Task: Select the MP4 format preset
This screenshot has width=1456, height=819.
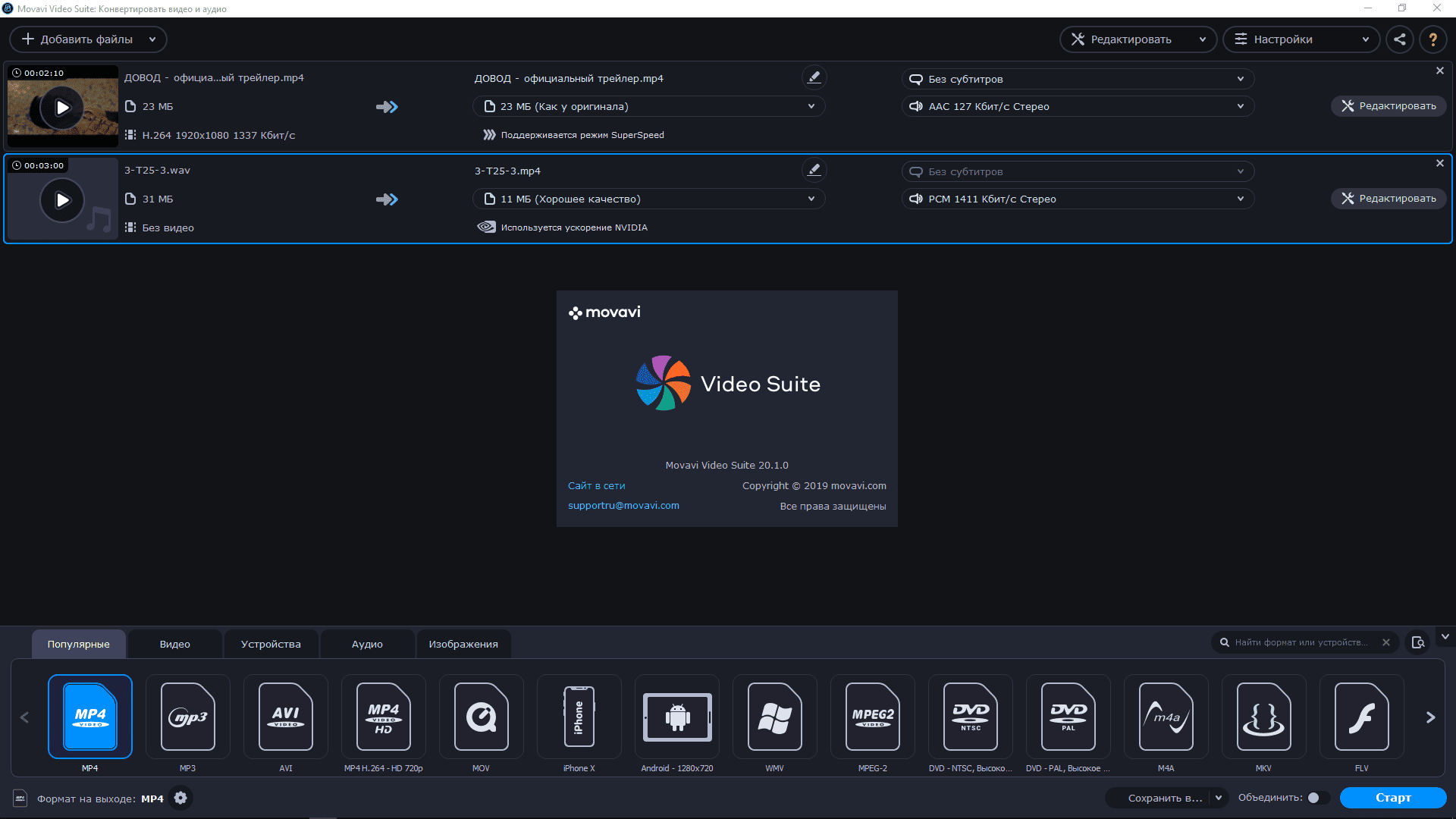Action: coord(89,717)
